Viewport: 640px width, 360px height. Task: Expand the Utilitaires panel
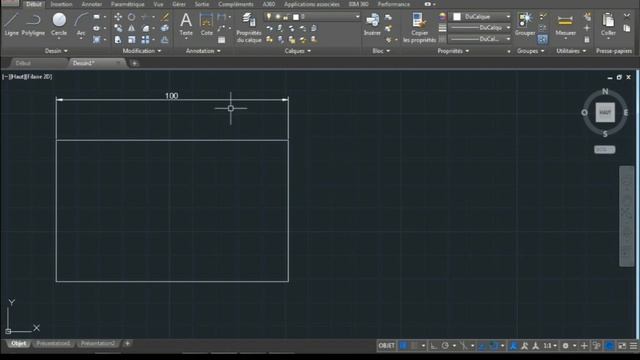pyautogui.click(x=571, y=51)
